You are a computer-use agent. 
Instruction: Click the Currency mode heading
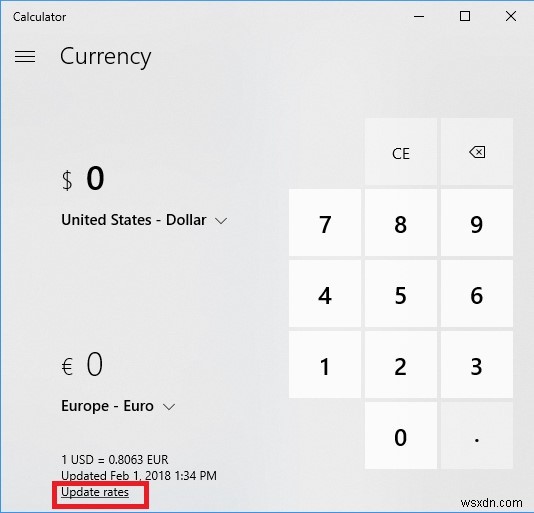[x=106, y=57]
